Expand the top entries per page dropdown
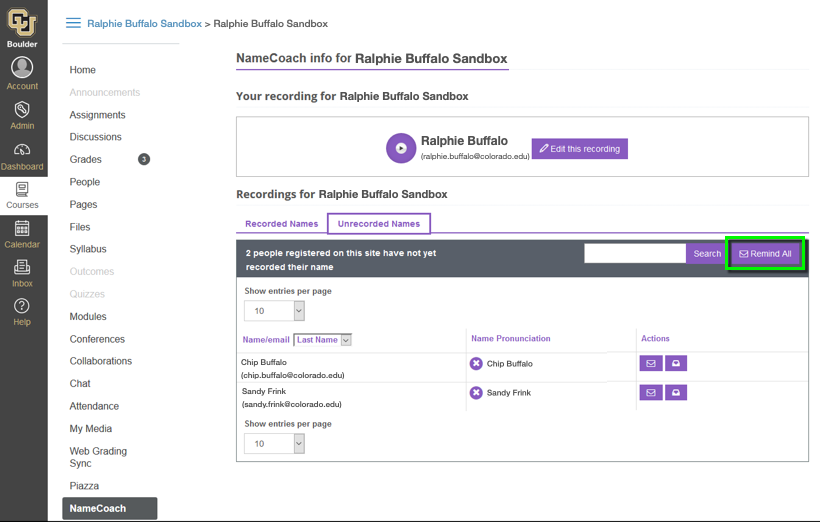This screenshot has height=522, width=820. [274, 311]
